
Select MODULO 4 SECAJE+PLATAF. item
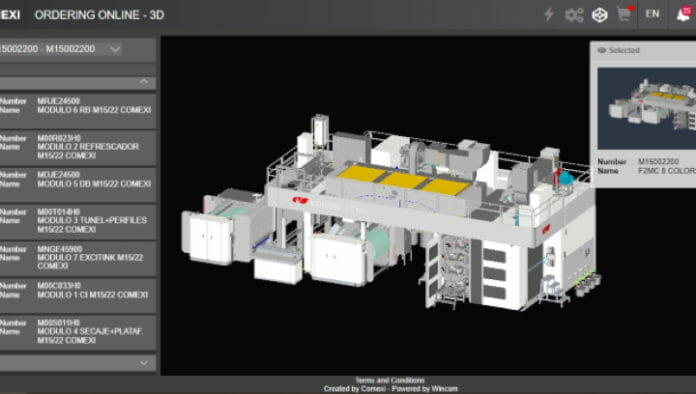(x=78, y=332)
